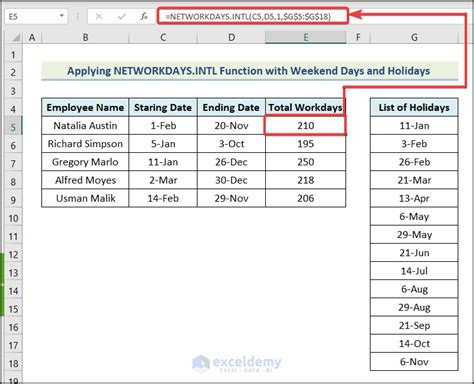Click the 'Staring Date' header cell
The width and height of the screenshot is (474, 384).
163,107
